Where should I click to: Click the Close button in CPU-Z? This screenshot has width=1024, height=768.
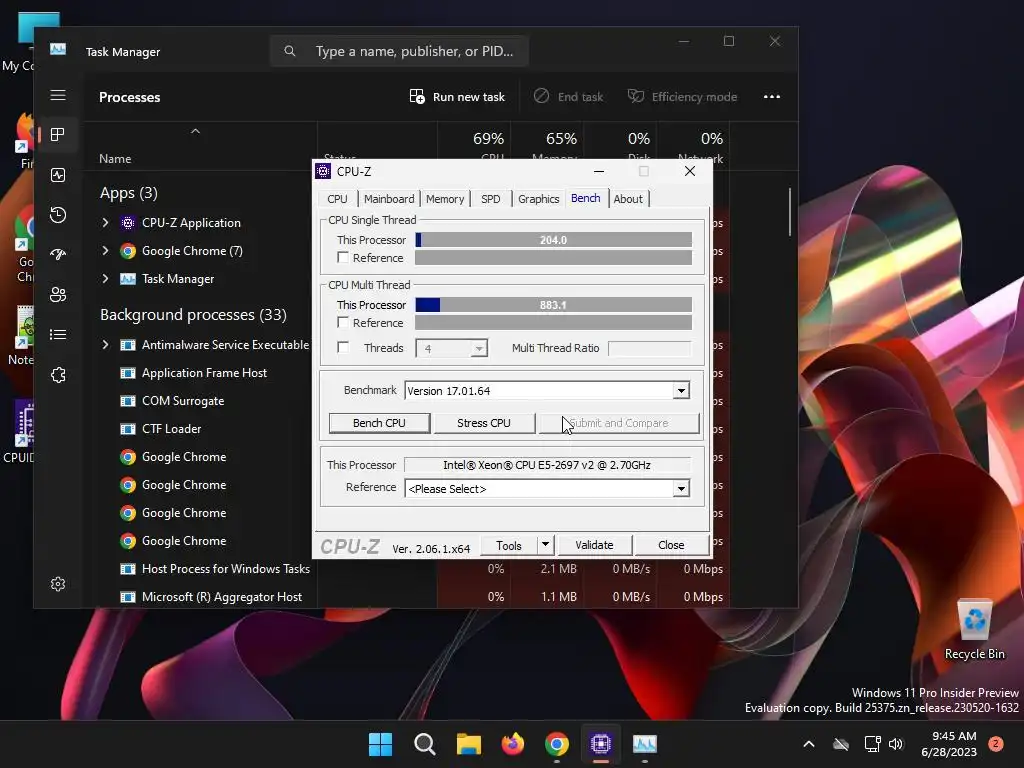(x=671, y=545)
